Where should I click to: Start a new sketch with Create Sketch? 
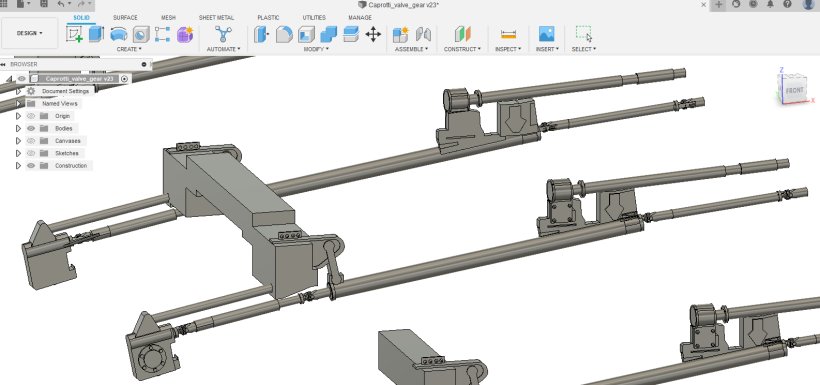75,35
